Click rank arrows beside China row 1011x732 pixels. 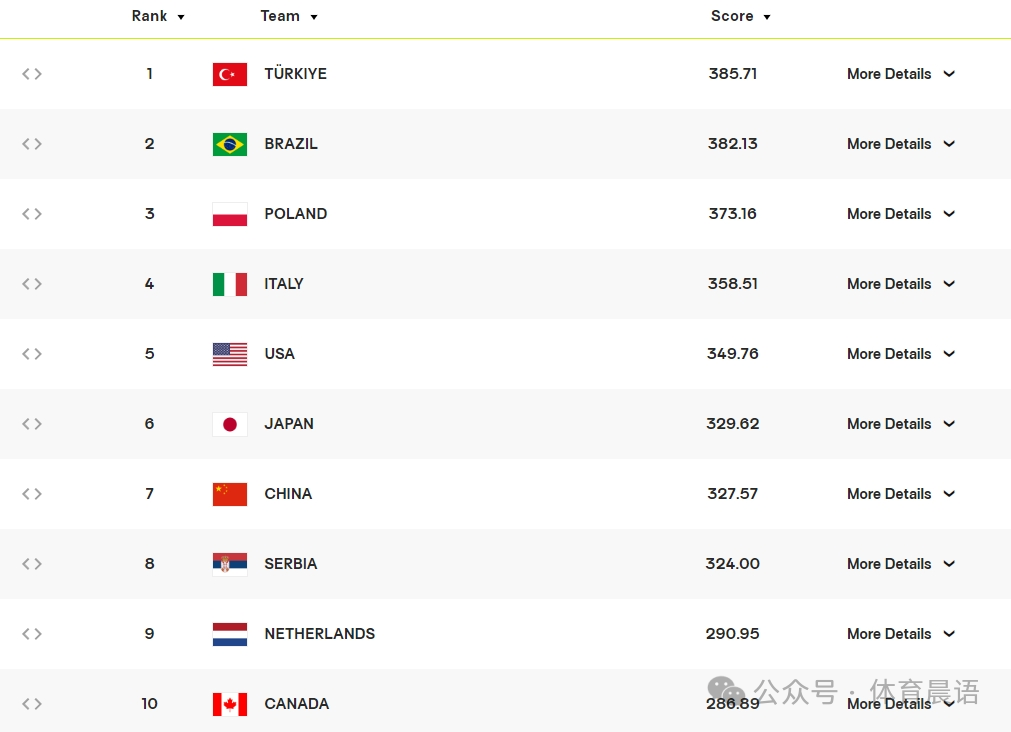click(x=32, y=494)
